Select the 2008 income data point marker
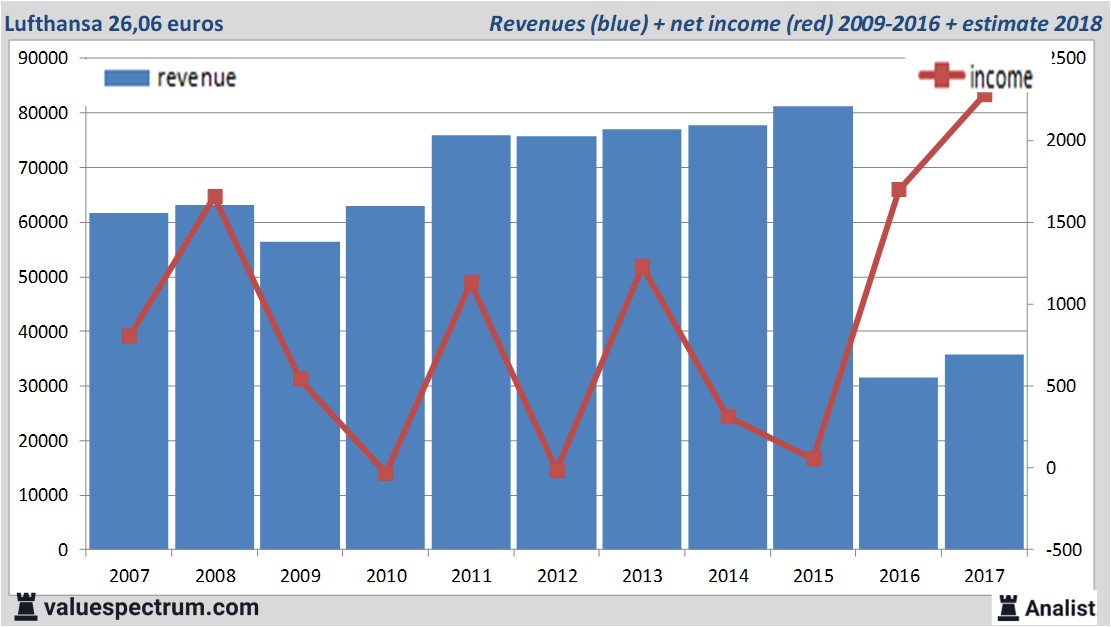Screen dimensions: 1111x627 tap(215, 198)
